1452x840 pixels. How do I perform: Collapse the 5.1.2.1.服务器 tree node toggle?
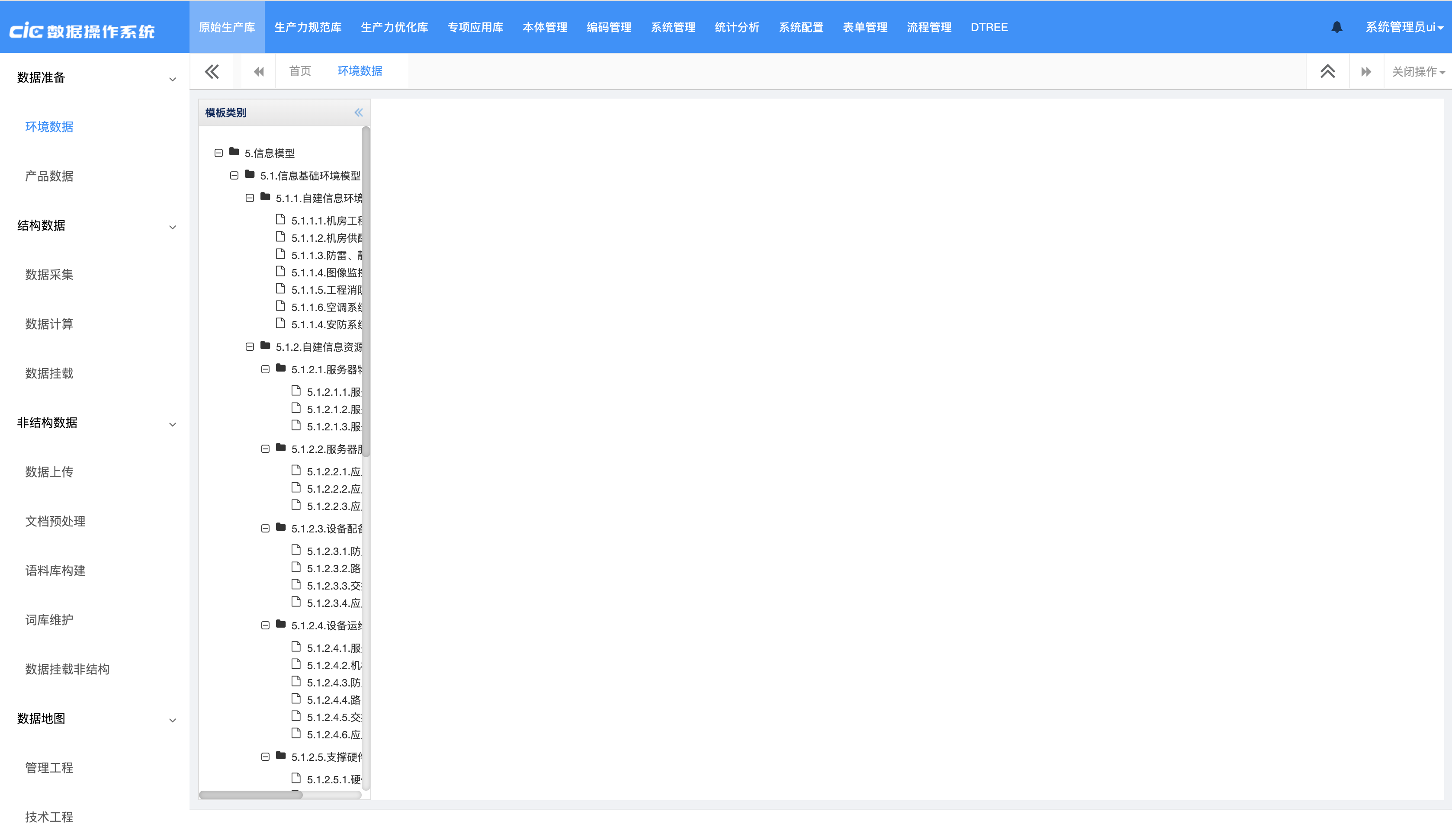(265, 369)
